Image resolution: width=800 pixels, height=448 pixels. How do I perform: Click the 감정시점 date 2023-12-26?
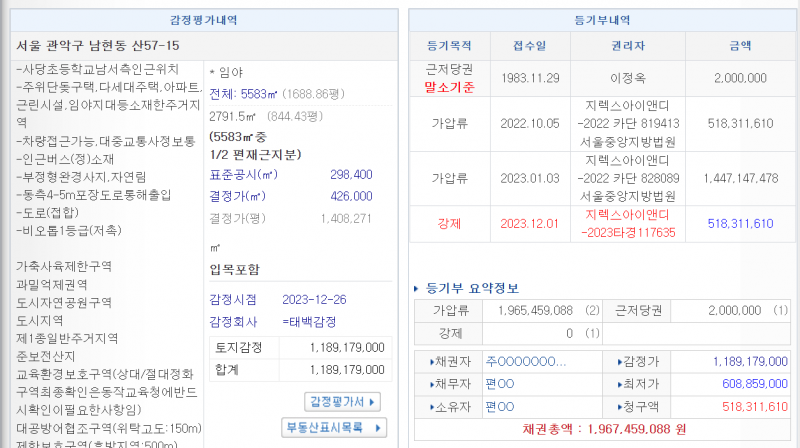pyautogui.click(x=315, y=299)
